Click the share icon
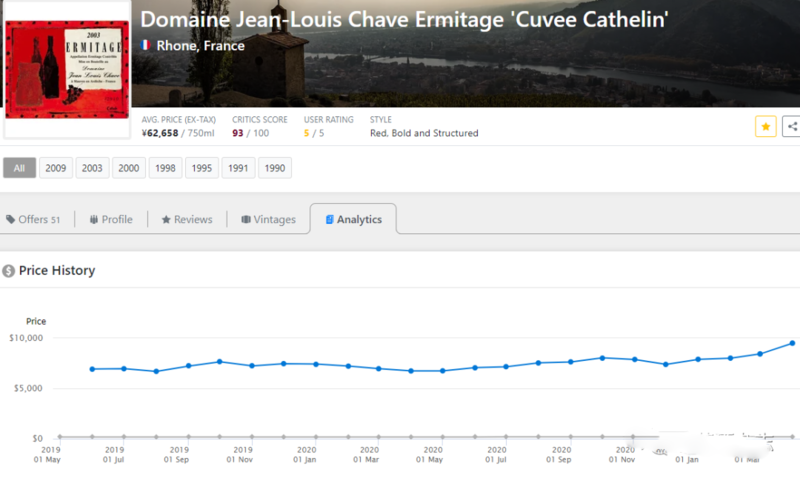800x478 pixels. coord(792,127)
